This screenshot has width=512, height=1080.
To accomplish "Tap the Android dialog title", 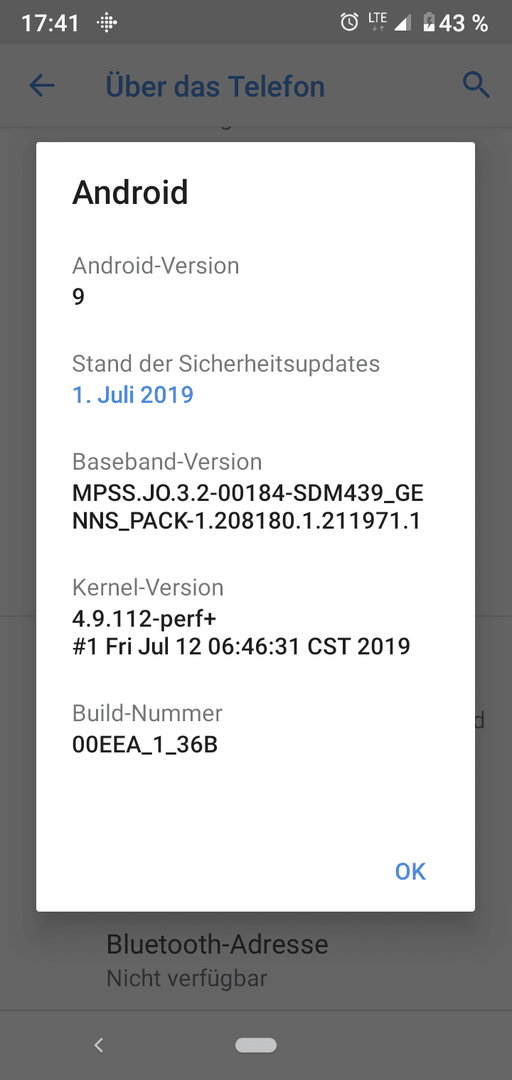I will 130,192.
